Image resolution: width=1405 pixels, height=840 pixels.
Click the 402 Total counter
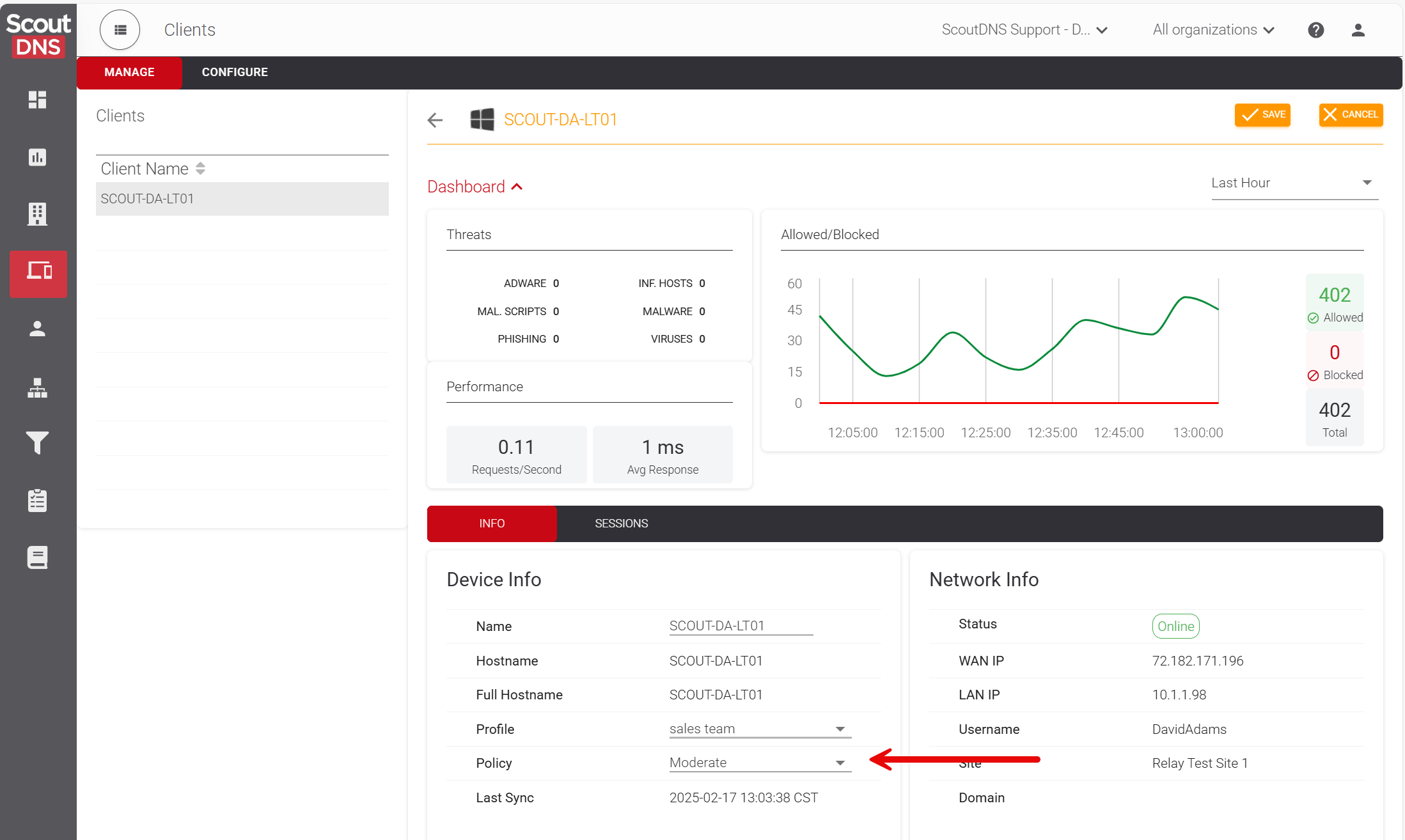click(x=1335, y=417)
